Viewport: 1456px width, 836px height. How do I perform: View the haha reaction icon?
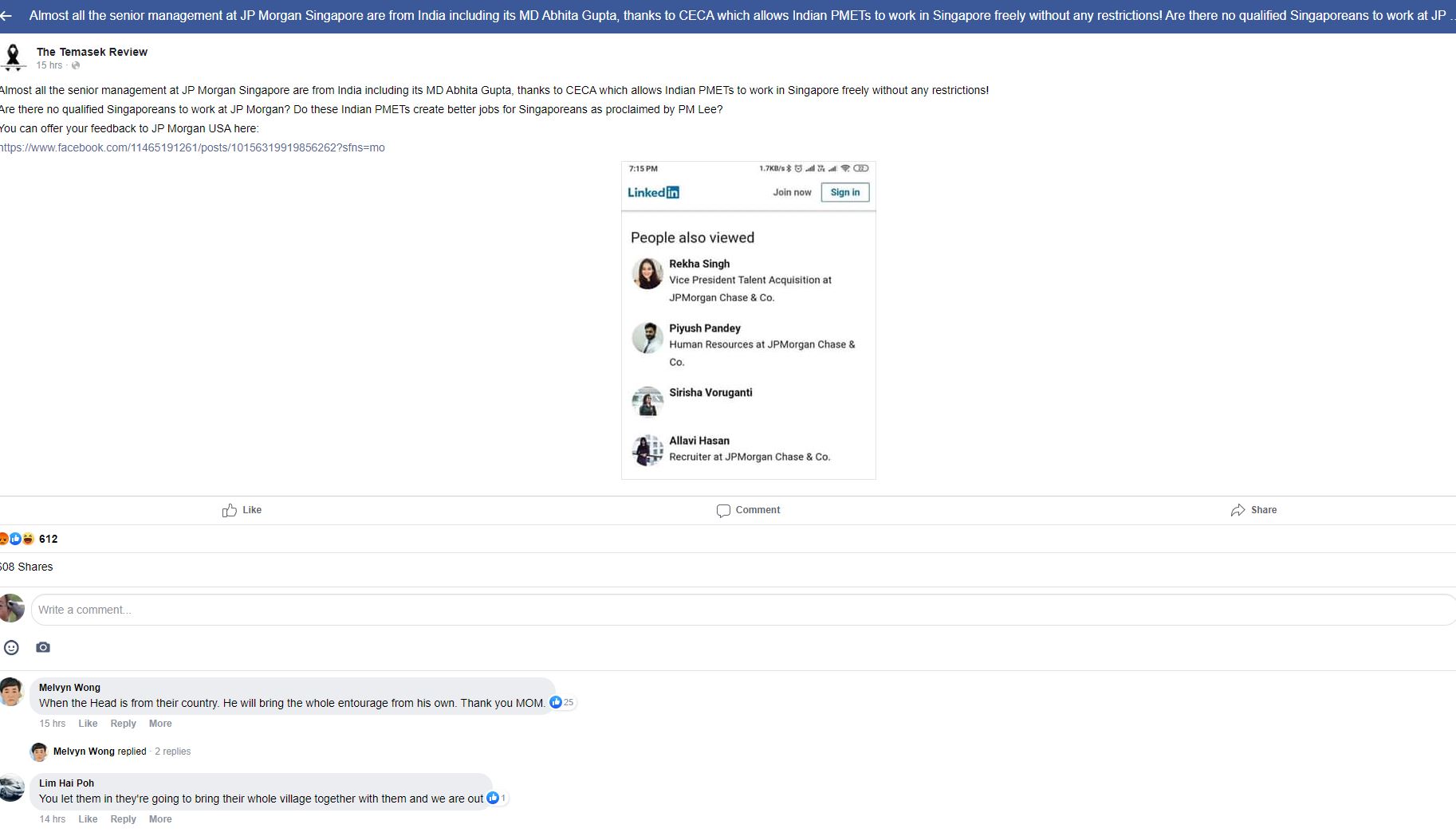coord(28,539)
